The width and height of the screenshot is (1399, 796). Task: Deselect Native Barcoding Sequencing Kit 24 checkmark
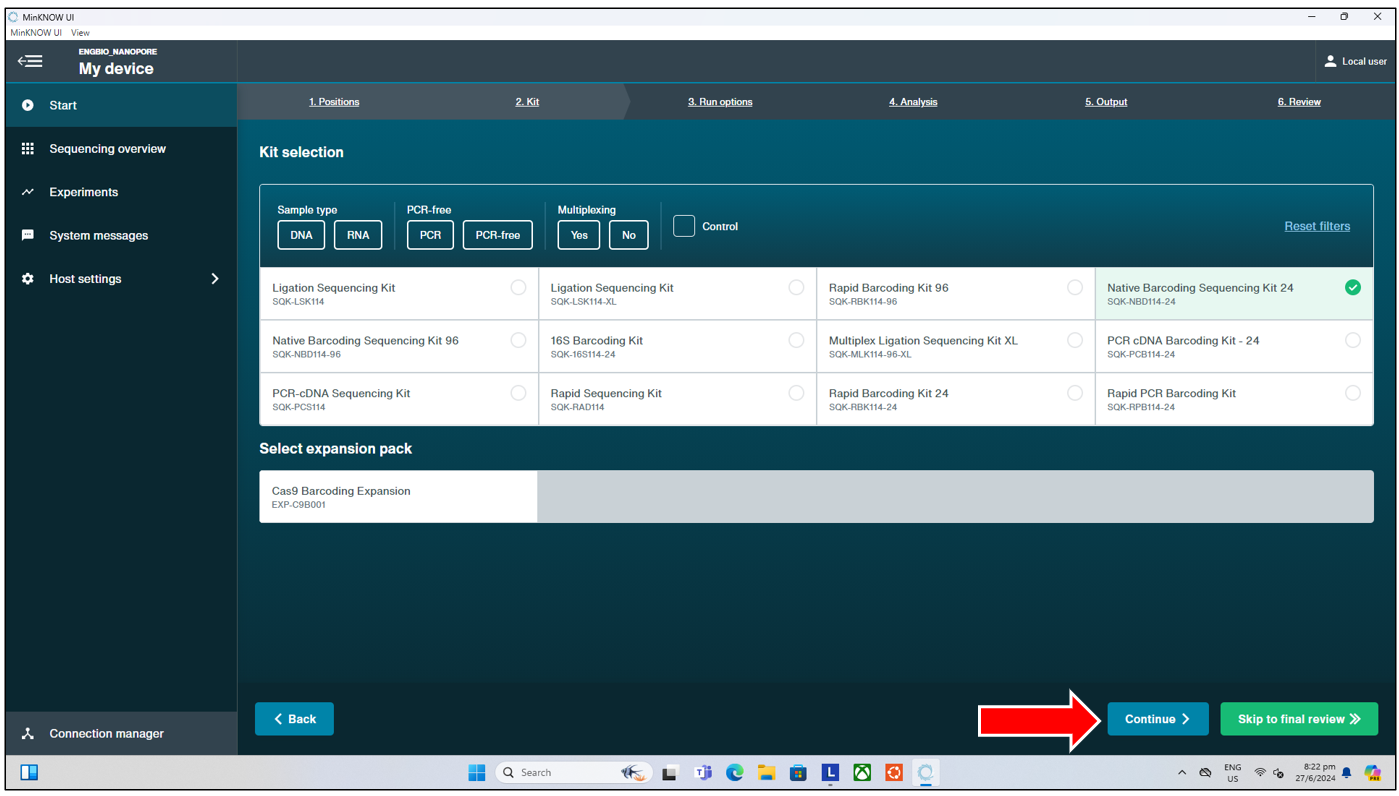tap(1353, 288)
